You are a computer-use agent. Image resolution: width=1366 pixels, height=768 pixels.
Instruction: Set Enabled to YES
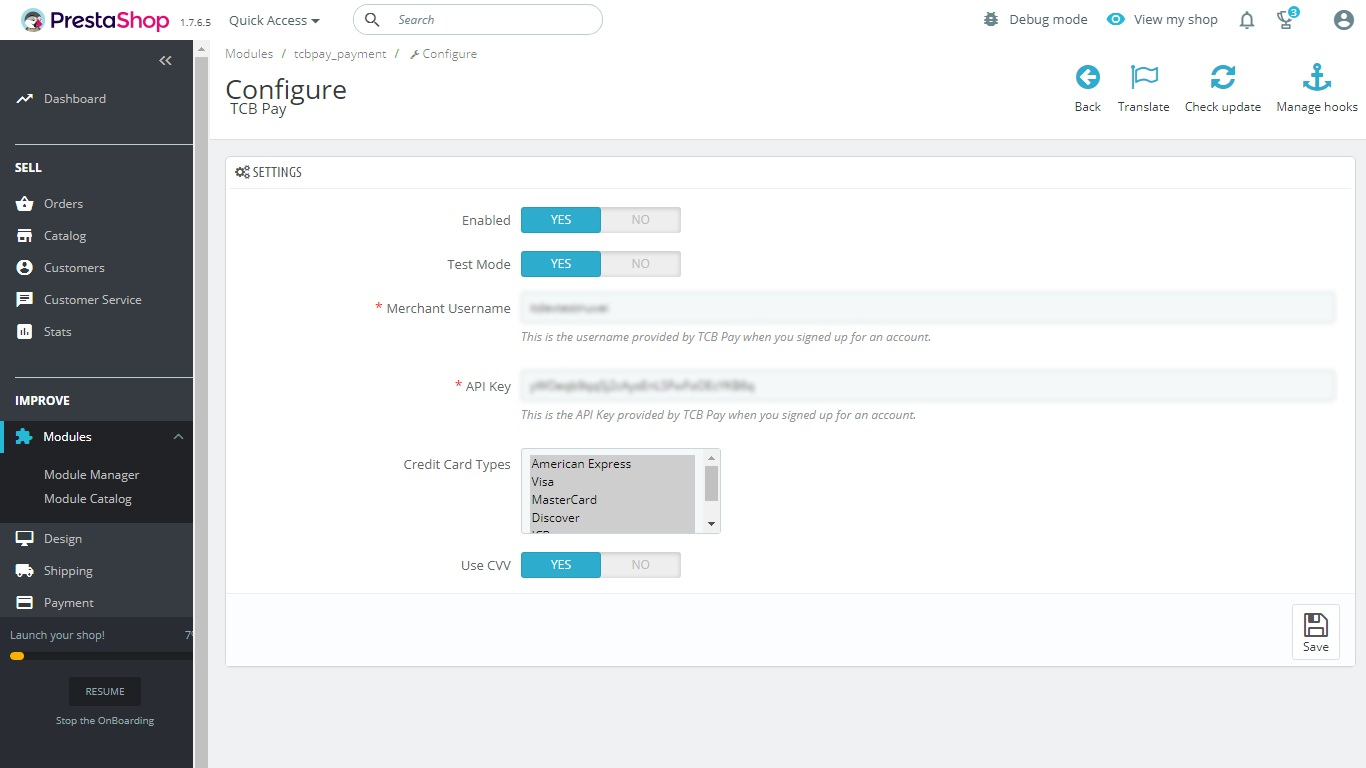tap(561, 220)
